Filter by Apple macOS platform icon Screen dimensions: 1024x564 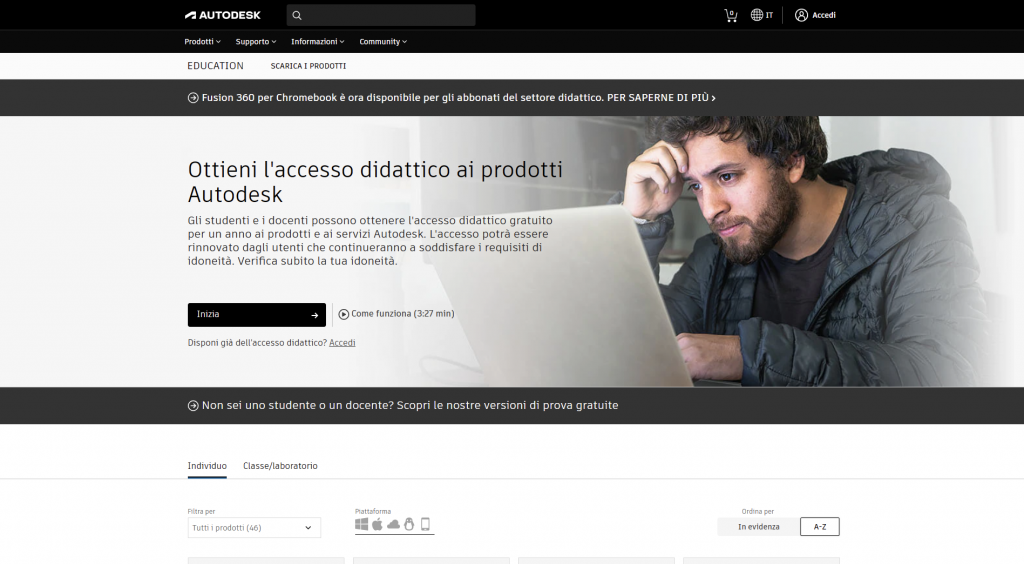tap(377, 524)
